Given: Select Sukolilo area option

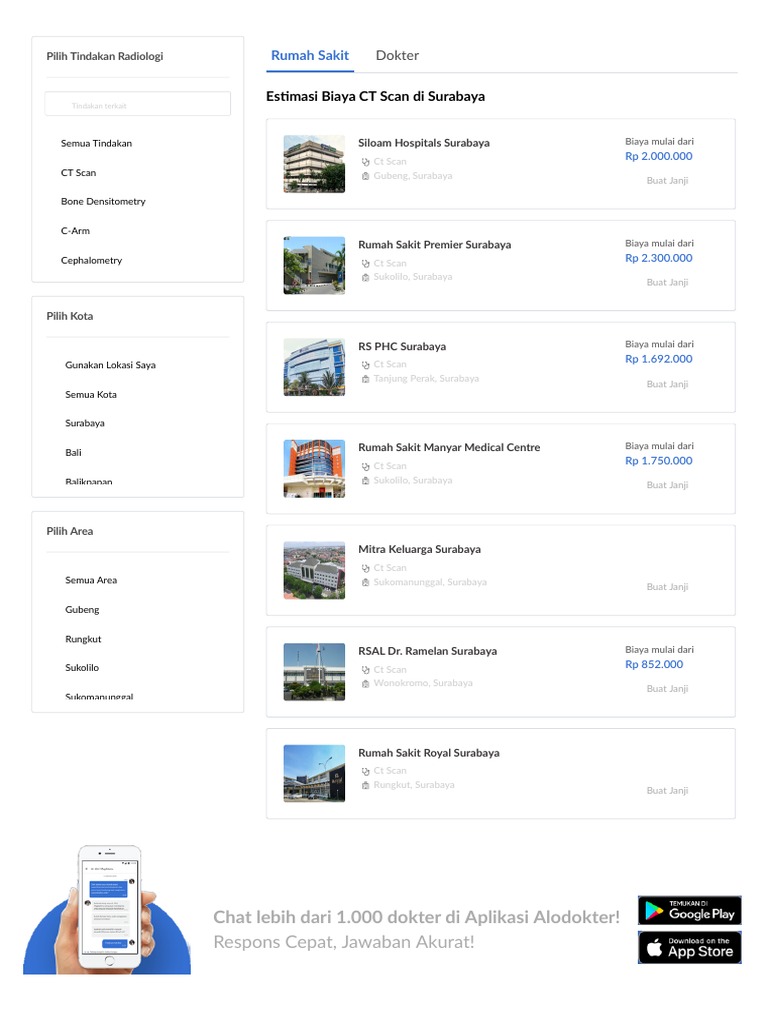Looking at the screenshot, I should coord(82,667).
